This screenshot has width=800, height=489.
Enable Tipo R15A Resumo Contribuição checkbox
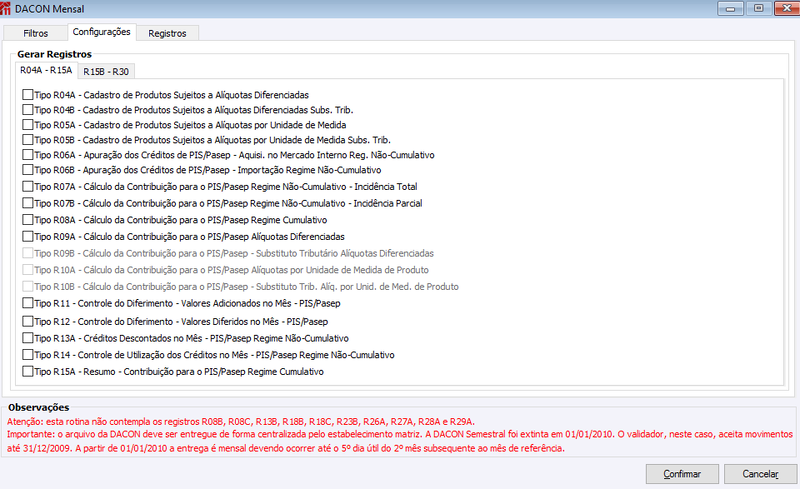(x=28, y=372)
